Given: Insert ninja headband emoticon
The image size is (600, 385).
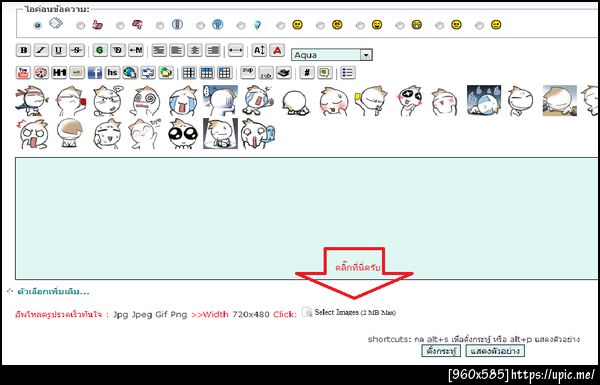Looking at the screenshot, I should pyautogui.click(x=33, y=101).
